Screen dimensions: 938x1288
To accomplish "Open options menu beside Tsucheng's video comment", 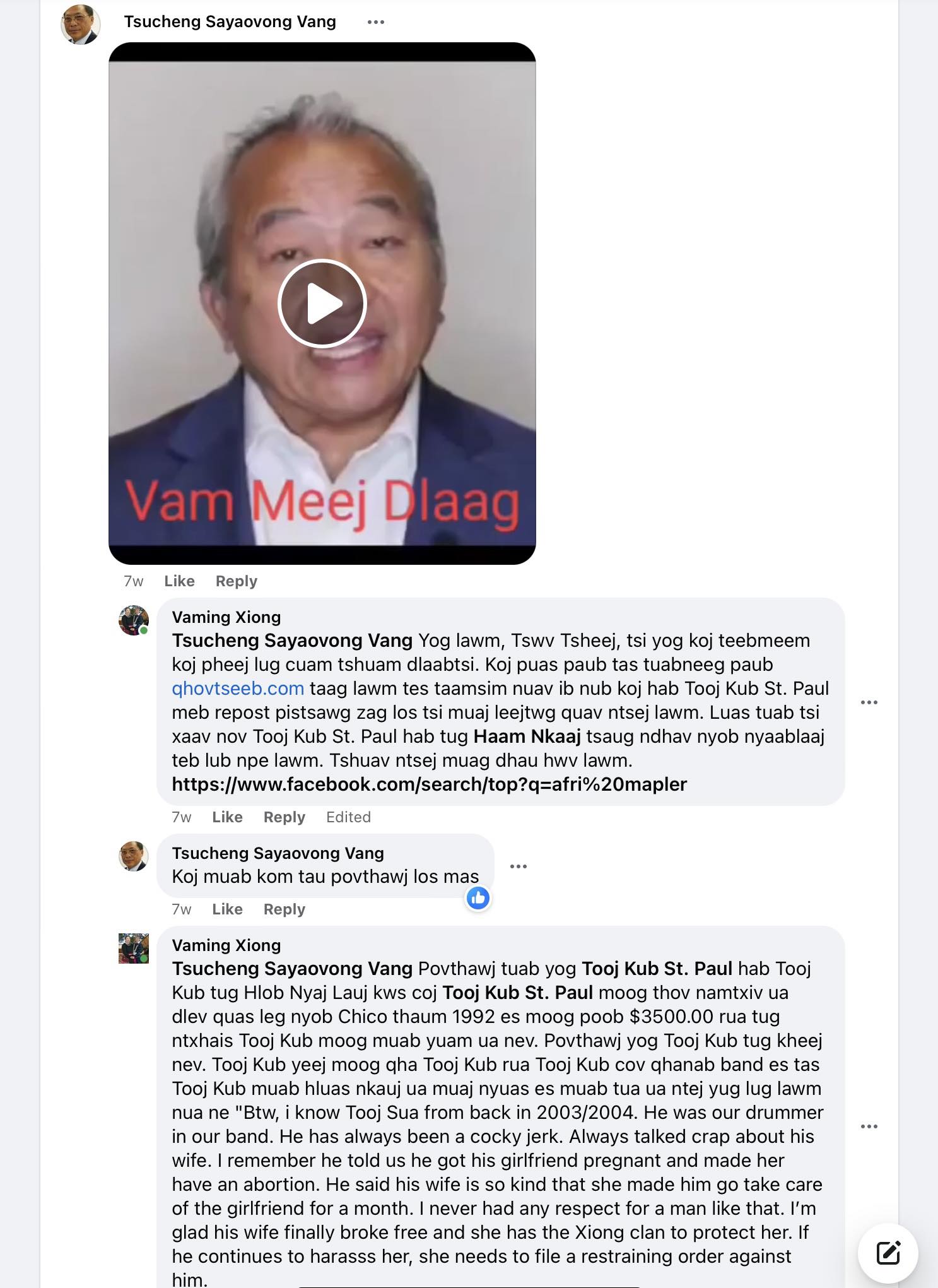I will click(376, 22).
